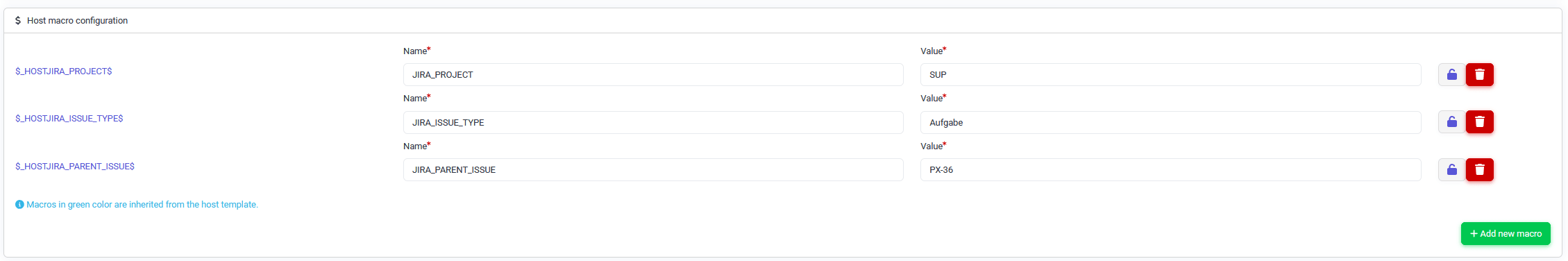Delete the JIRA_PARENT_ISSUE macro with trash icon
Screen dimensions: 1568x261
(1479, 169)
